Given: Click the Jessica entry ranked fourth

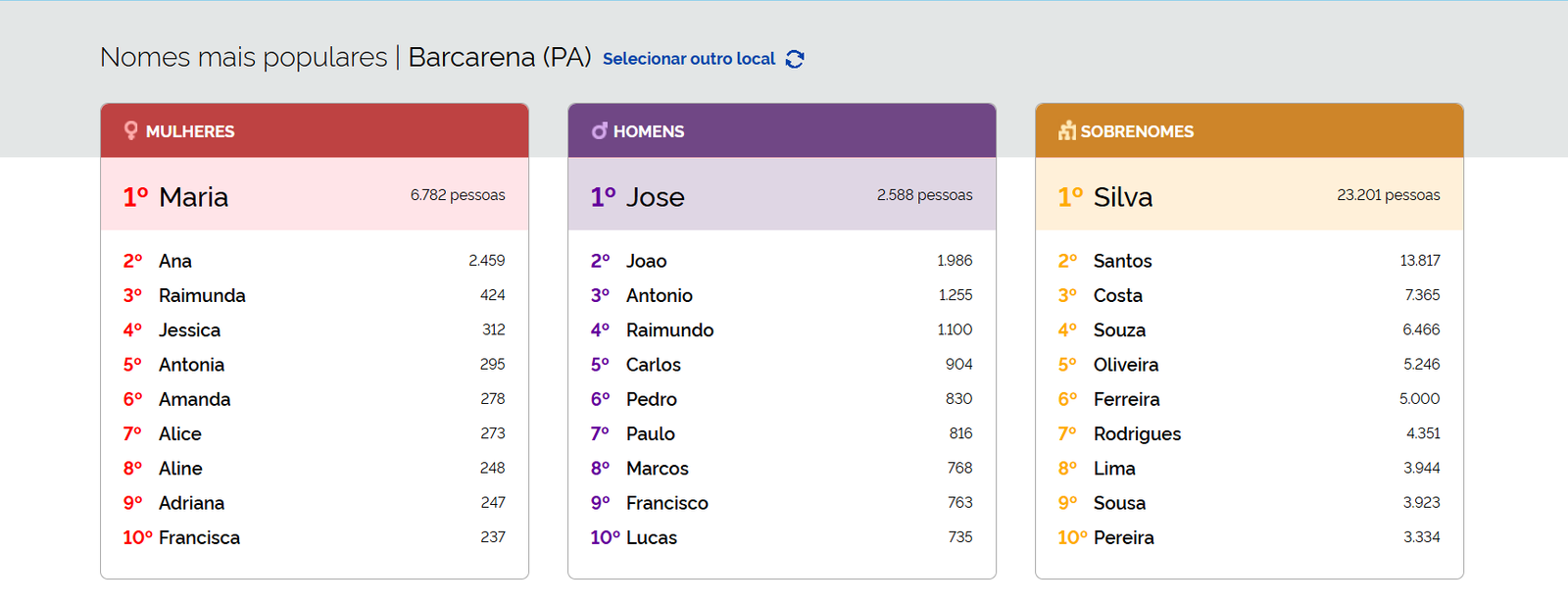Looking at the screenshot, I should (x=189, y=330).
